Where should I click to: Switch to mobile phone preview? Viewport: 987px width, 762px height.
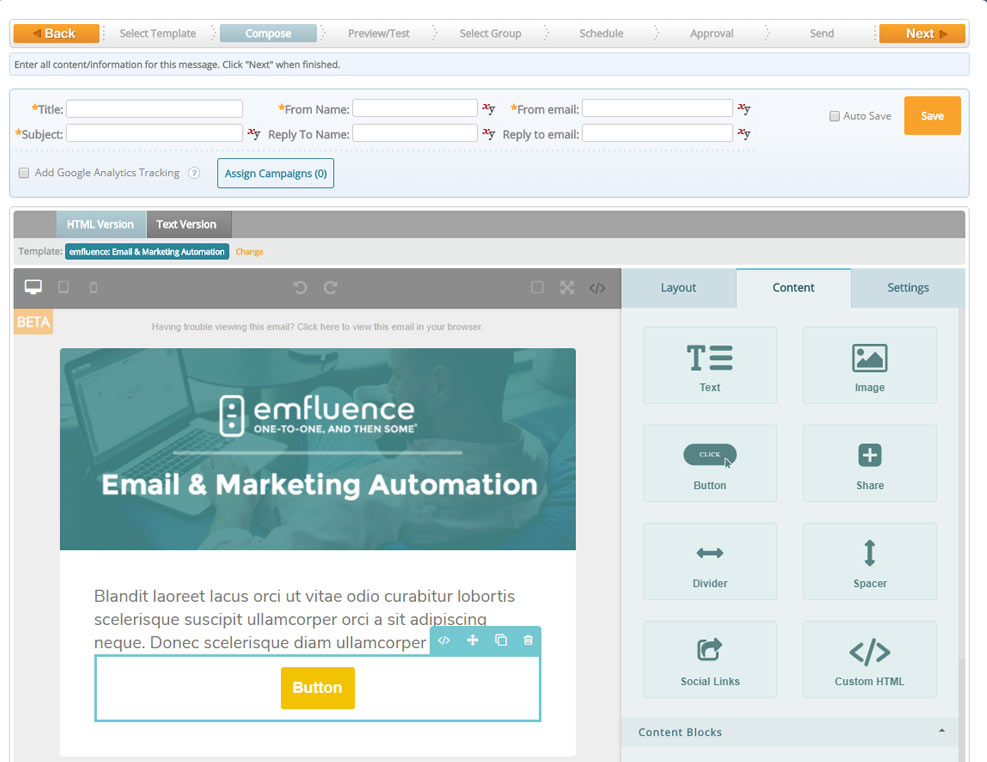[x=94, y=288]
